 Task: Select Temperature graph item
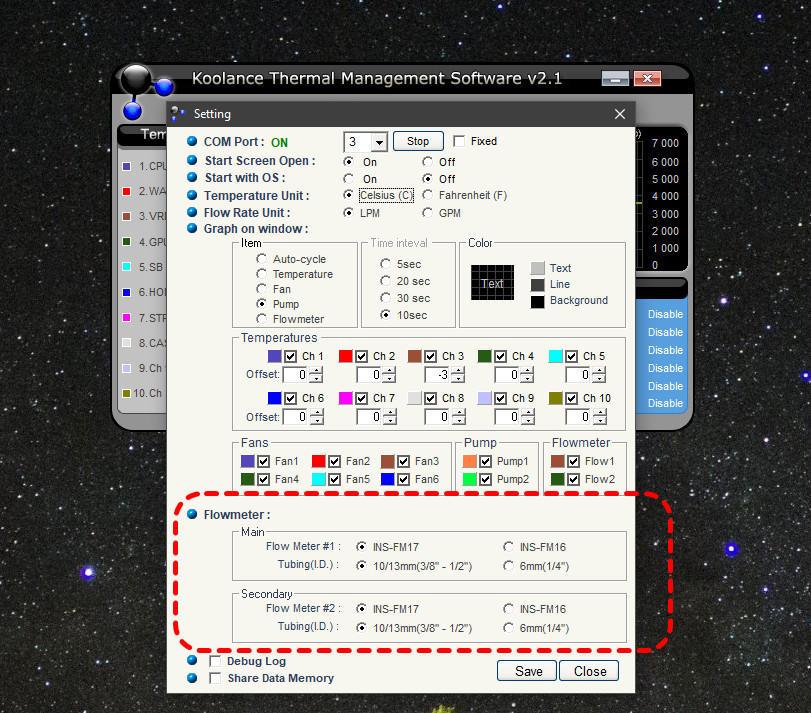pos(262,274)
